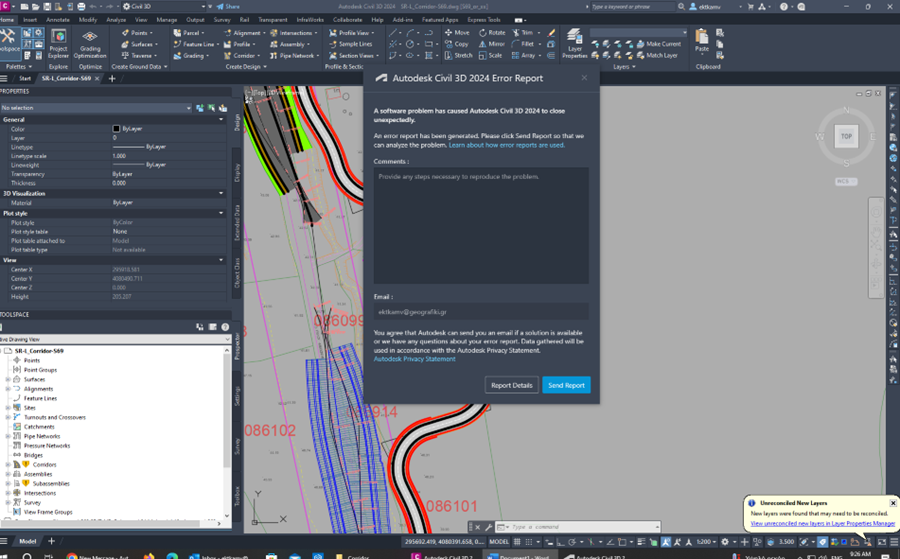Click the Autodesk App Store cart icon

[750, 6]
